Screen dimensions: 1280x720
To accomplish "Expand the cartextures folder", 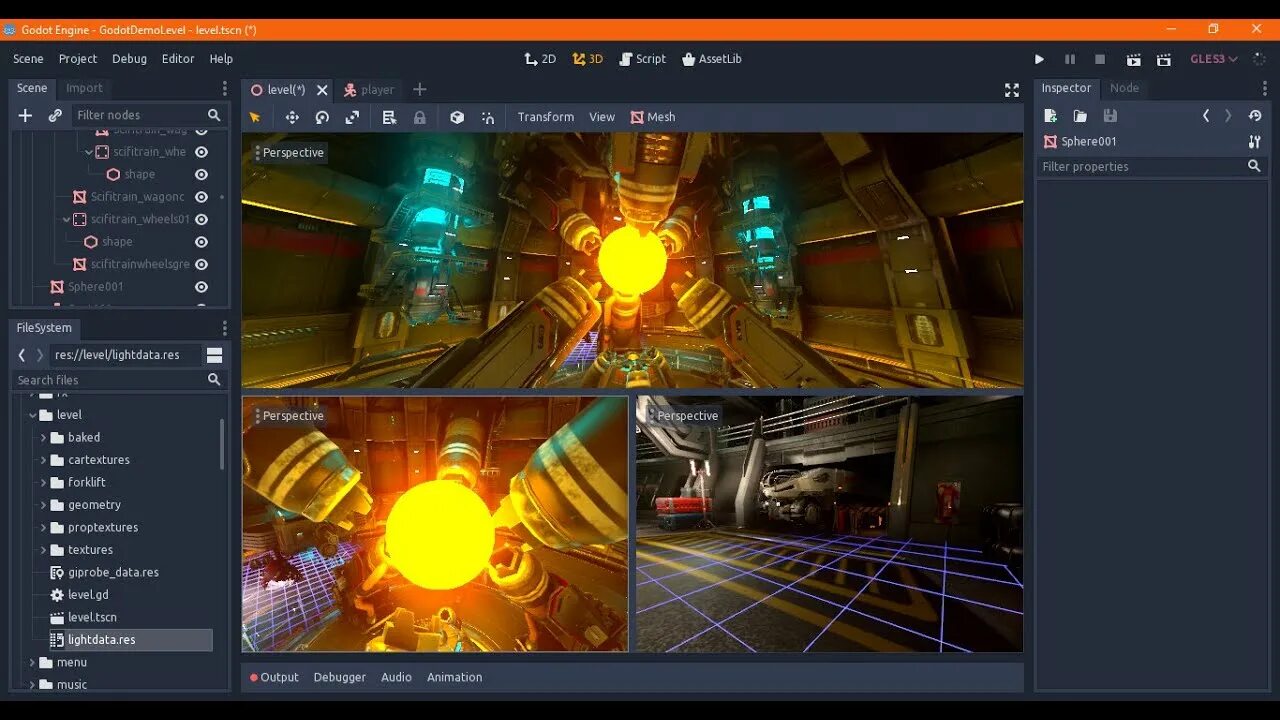I will (43, 460).
